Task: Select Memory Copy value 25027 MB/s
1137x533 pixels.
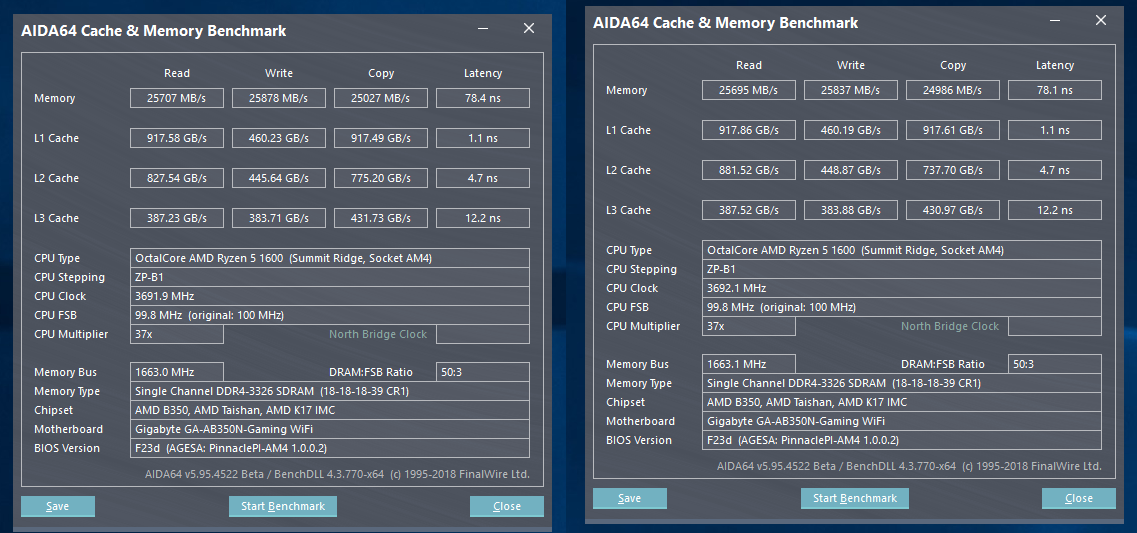Action: pos(381,98)
